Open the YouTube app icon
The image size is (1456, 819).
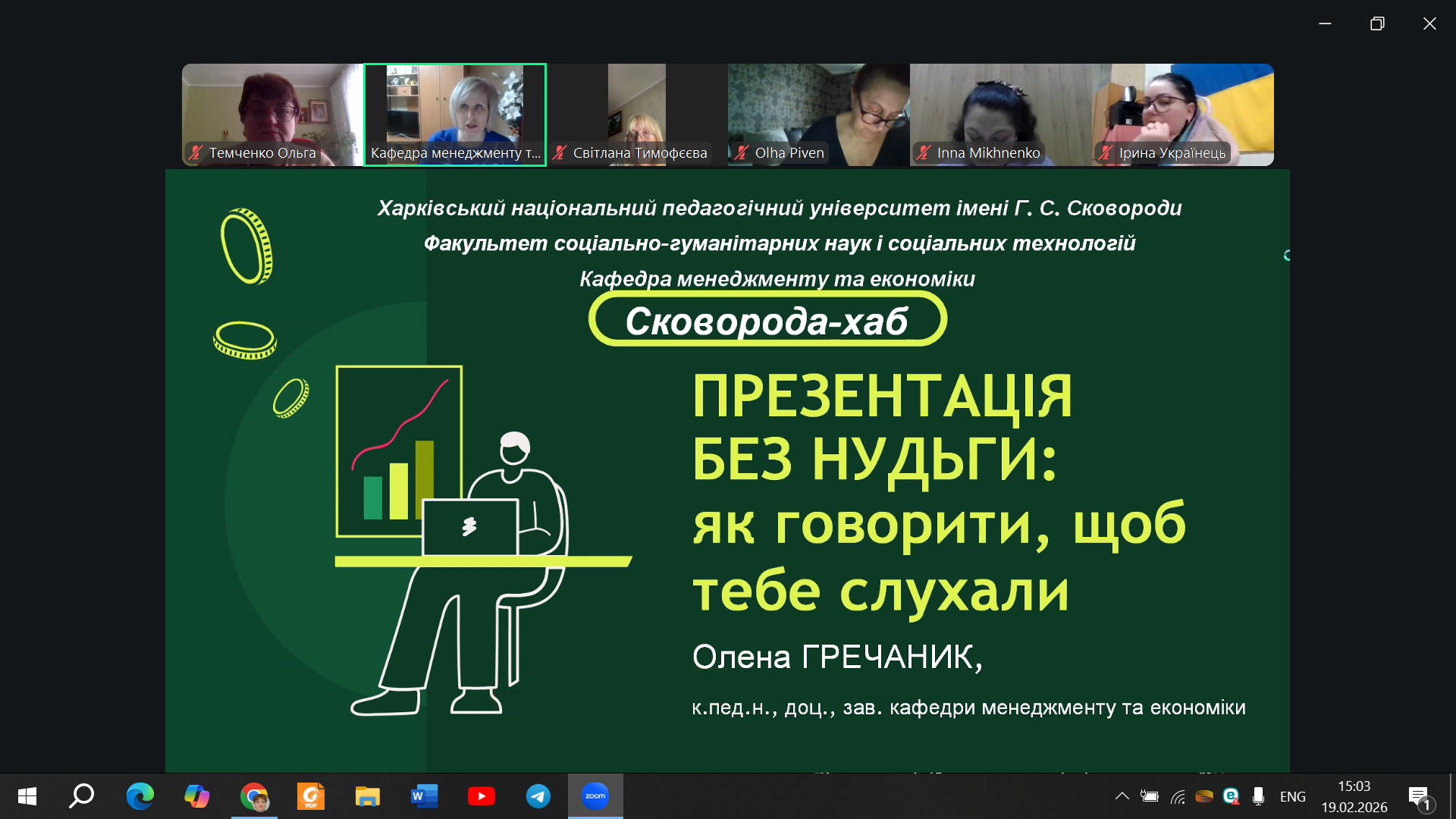coord(482,796)
